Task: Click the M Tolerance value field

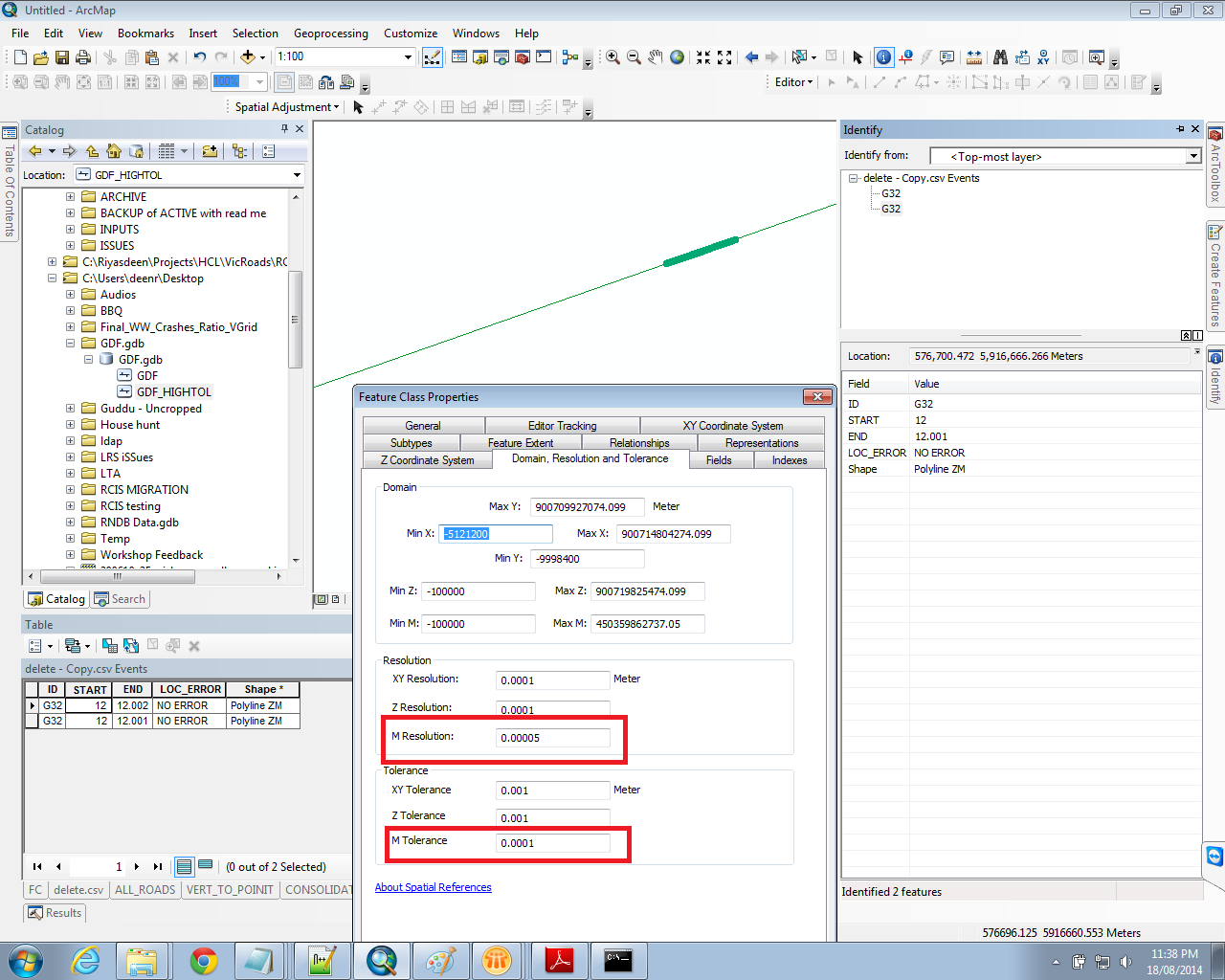Action: tap(553, 843)
